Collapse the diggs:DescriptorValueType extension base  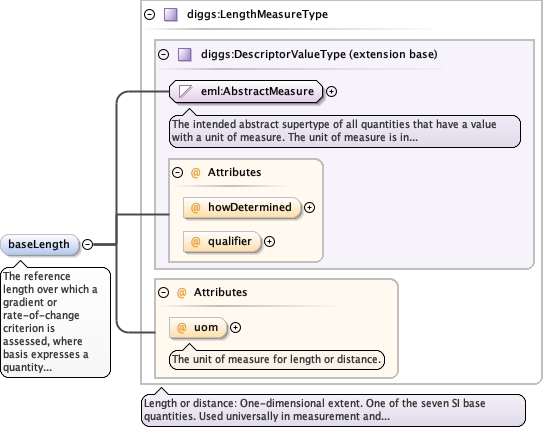(163, 54)
